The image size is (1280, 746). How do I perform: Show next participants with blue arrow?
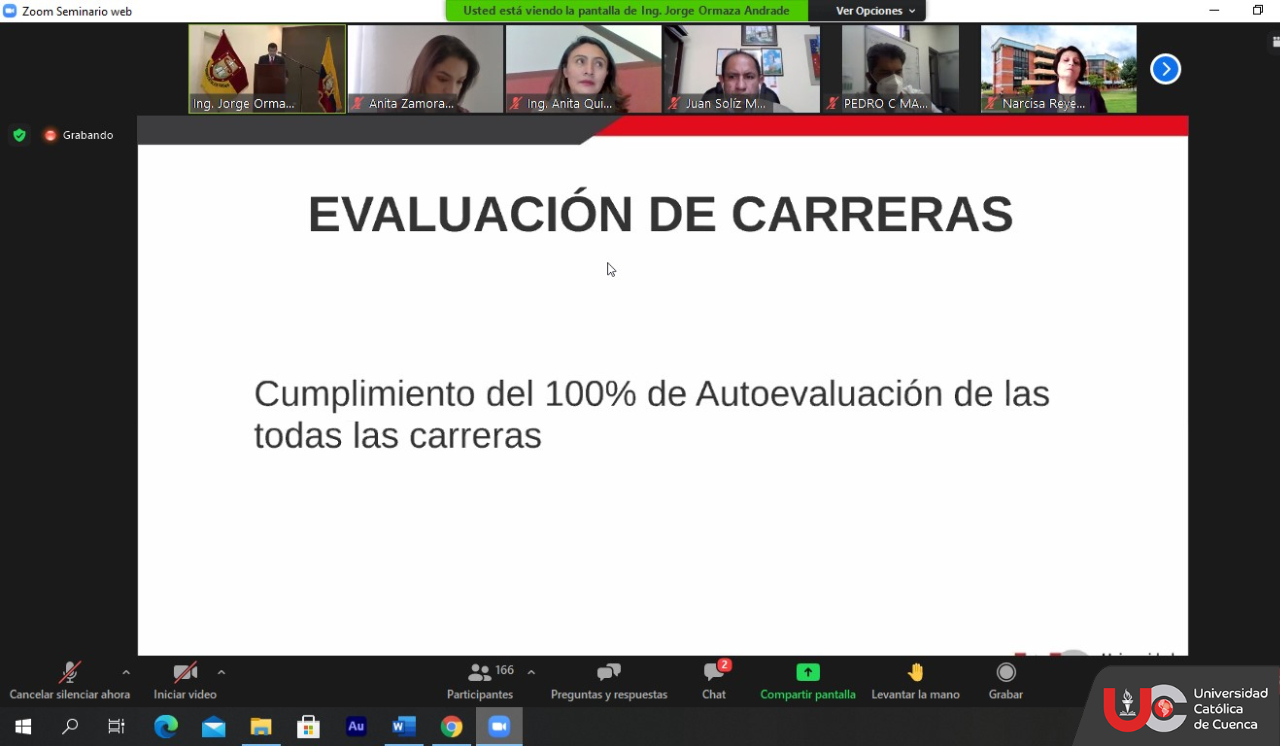point(1165,69)
